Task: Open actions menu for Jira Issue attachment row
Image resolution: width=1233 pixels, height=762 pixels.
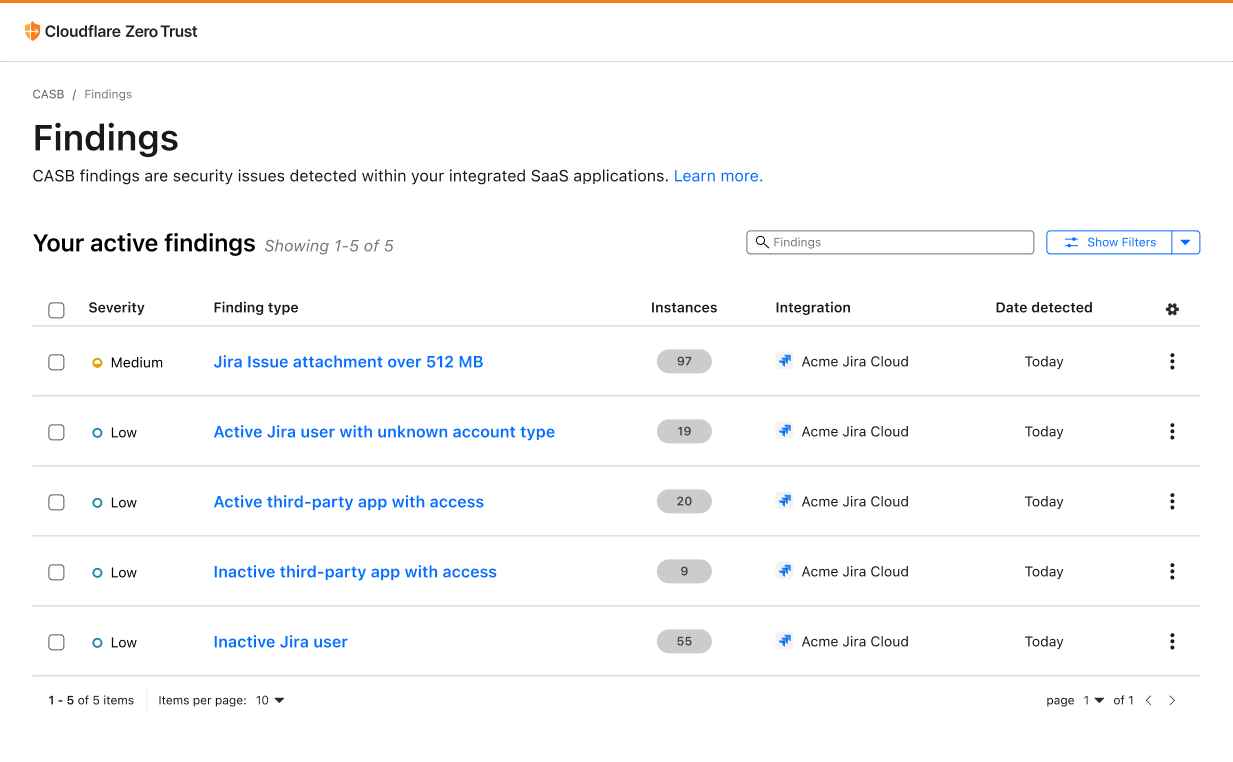Action: point(1172,361)
